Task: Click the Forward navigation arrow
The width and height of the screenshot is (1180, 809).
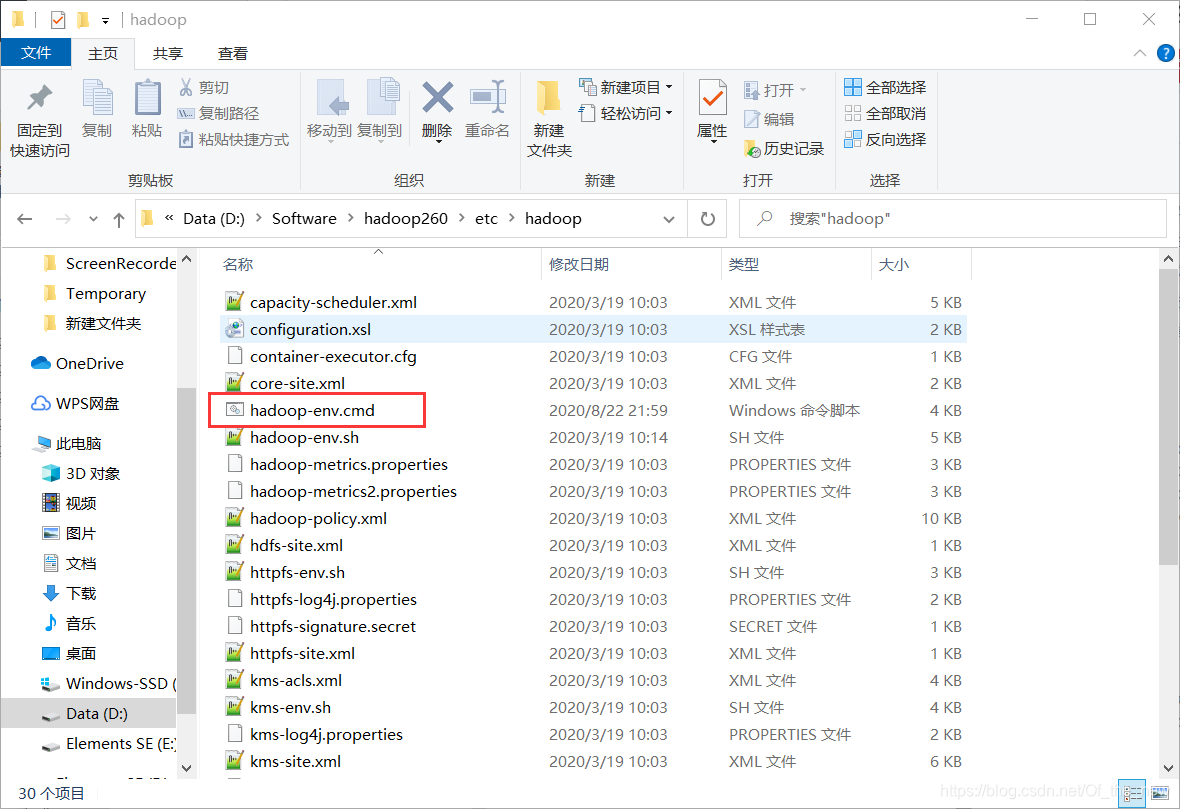Action: pyautogui.click(x=63, y=219)
